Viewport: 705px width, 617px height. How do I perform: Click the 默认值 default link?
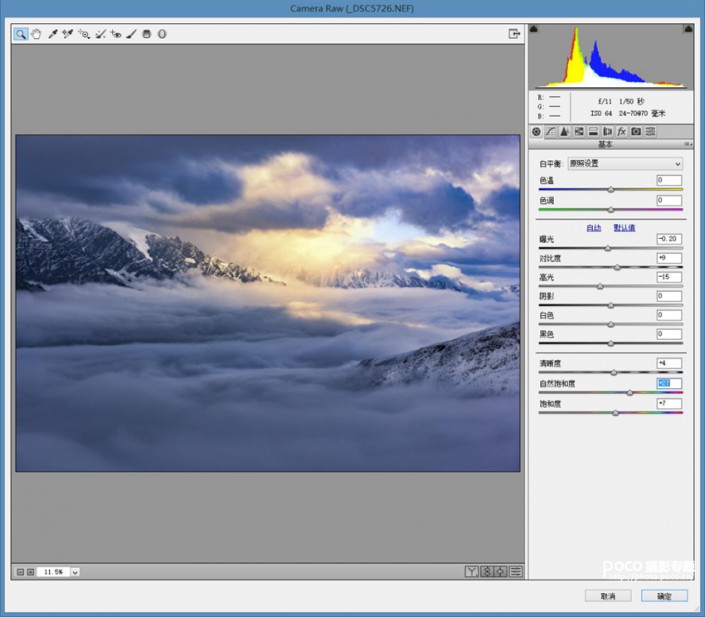pos(624,227)
